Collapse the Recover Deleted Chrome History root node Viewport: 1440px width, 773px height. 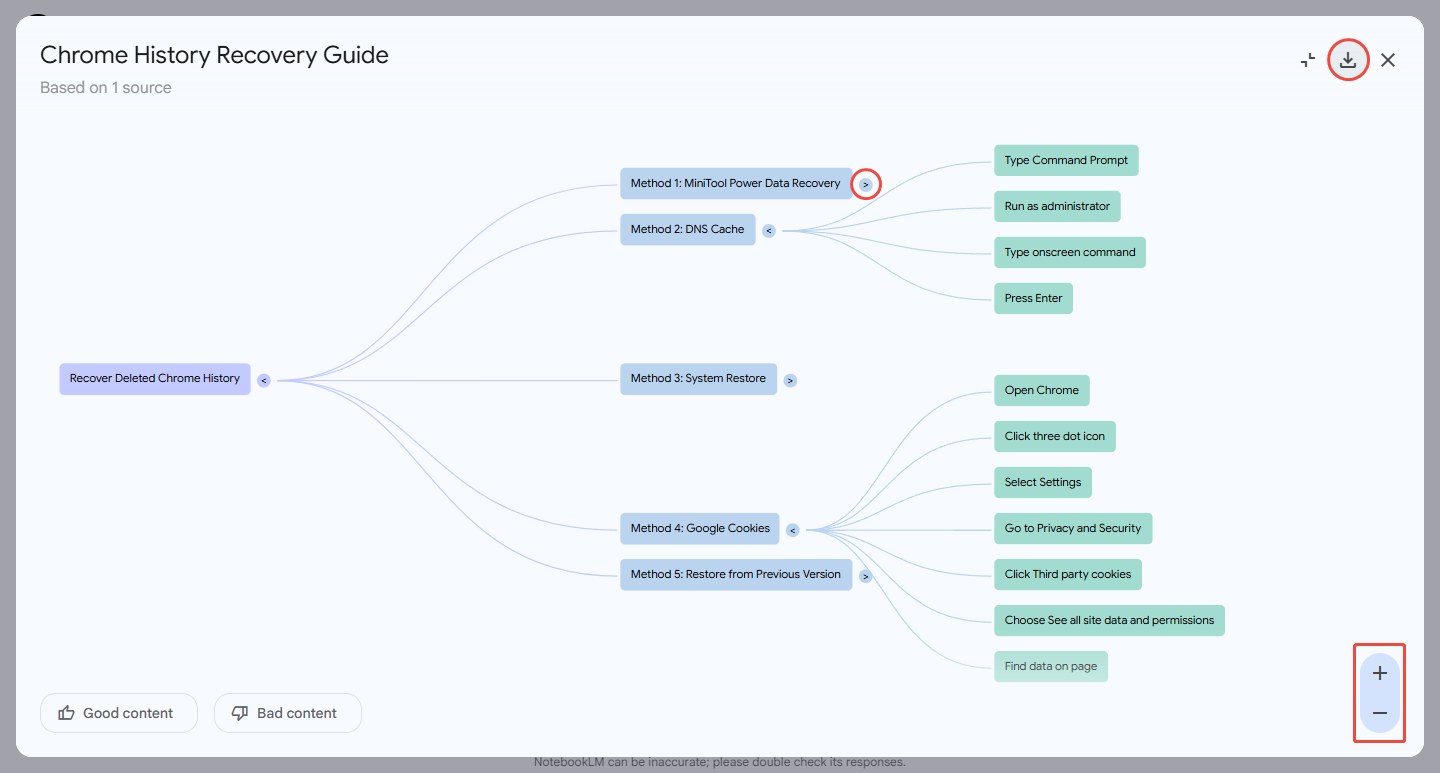click(x=264, y=380)
